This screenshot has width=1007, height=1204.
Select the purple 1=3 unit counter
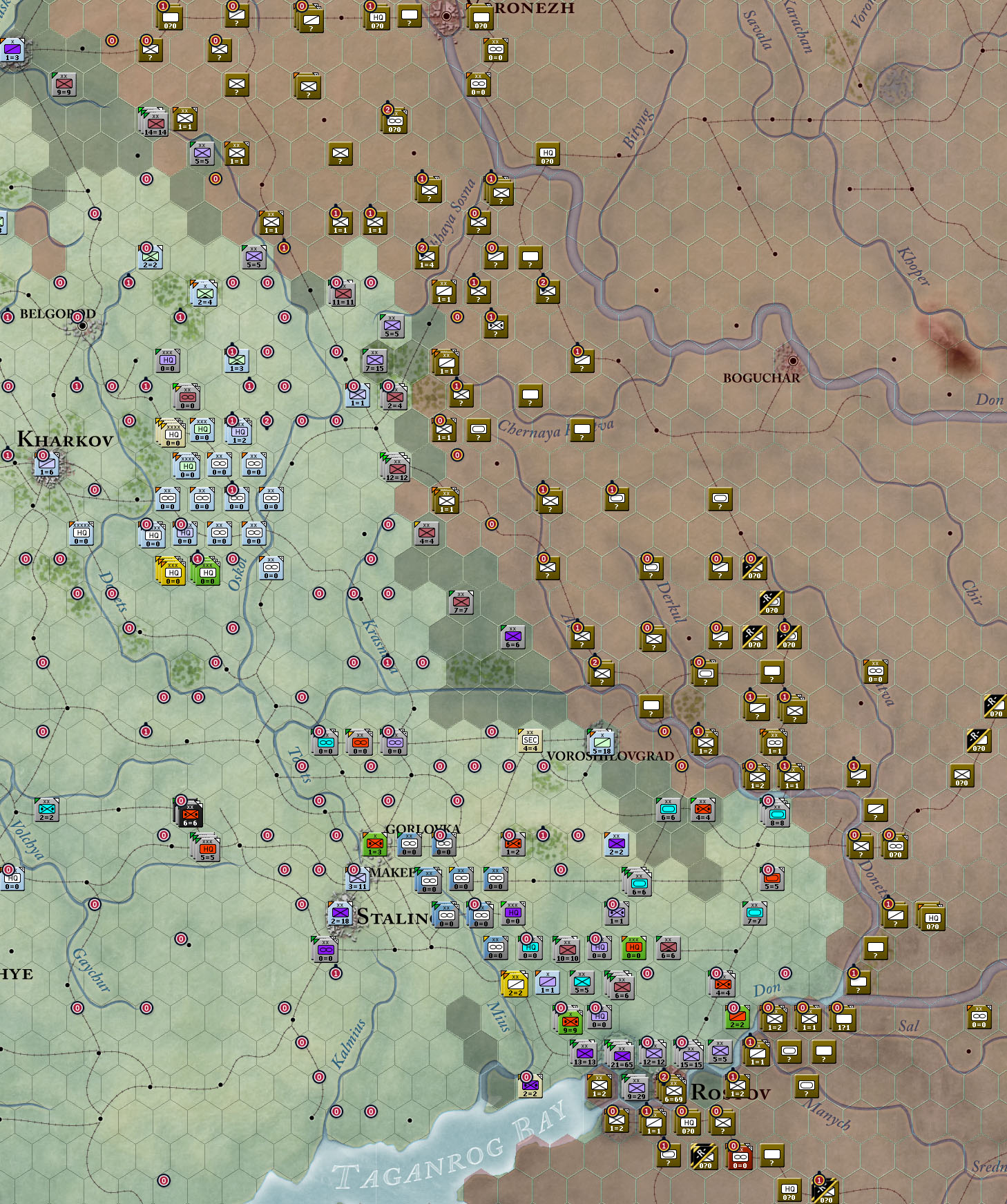pos(12,50)
